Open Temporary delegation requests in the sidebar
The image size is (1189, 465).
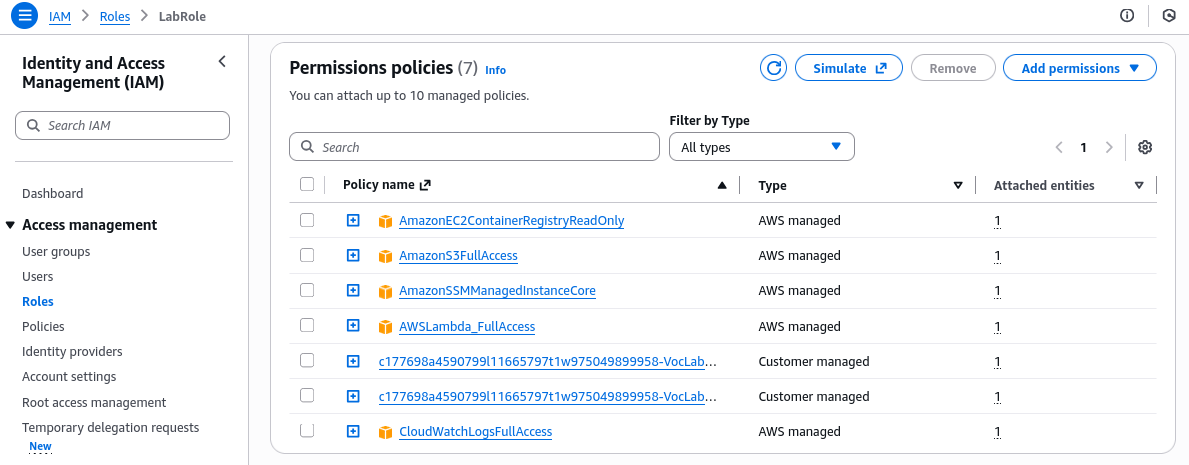click(111, 427)
